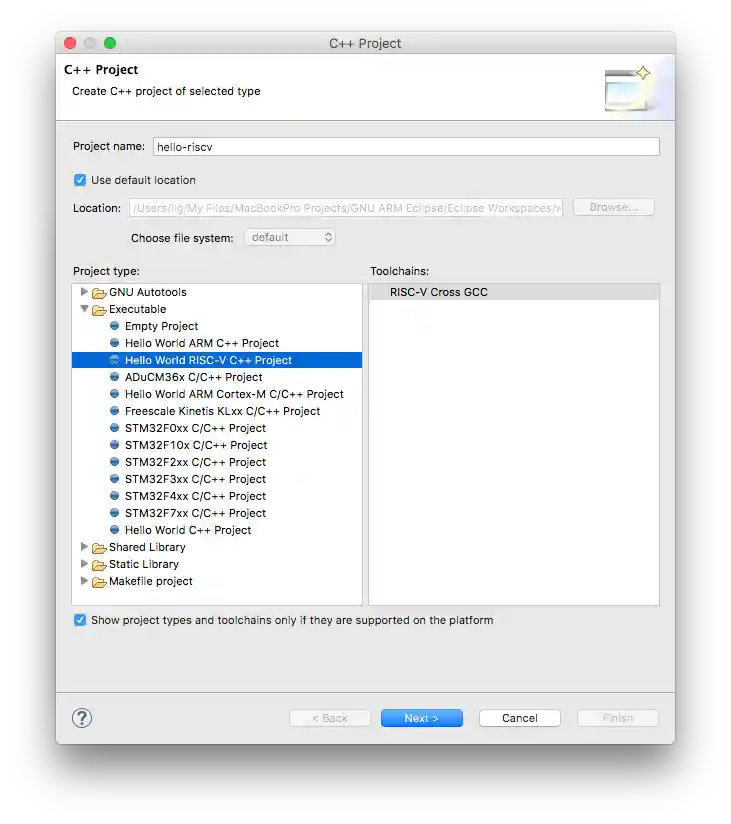Click the Freescale Kinetis KLxx bullet icon

pyautogui.click(x=115, y=410)
